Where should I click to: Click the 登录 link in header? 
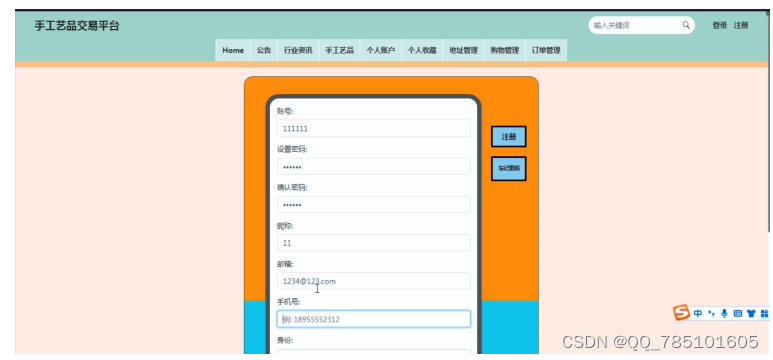tap(719, 26)
